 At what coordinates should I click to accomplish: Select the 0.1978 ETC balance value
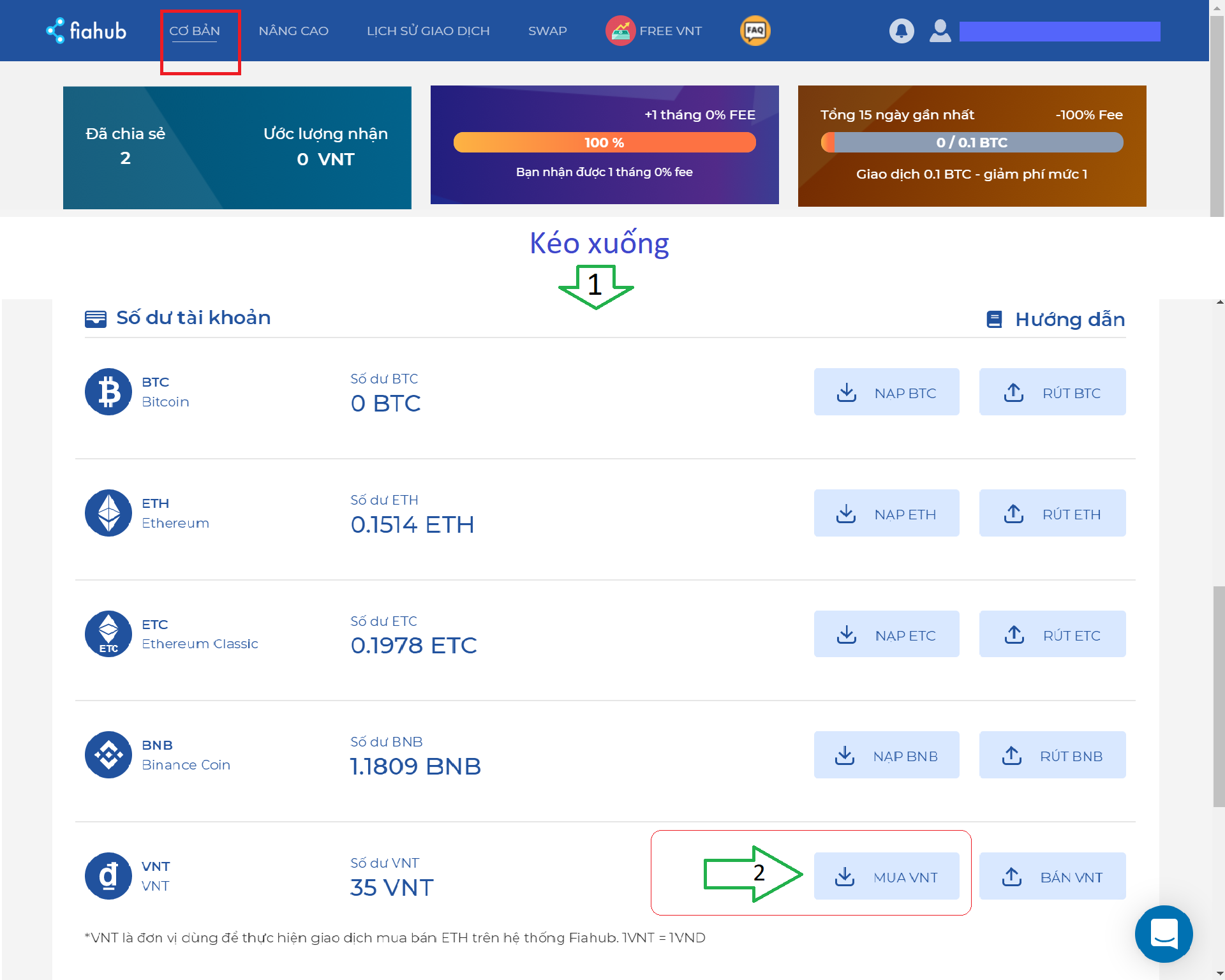[413, 645]
